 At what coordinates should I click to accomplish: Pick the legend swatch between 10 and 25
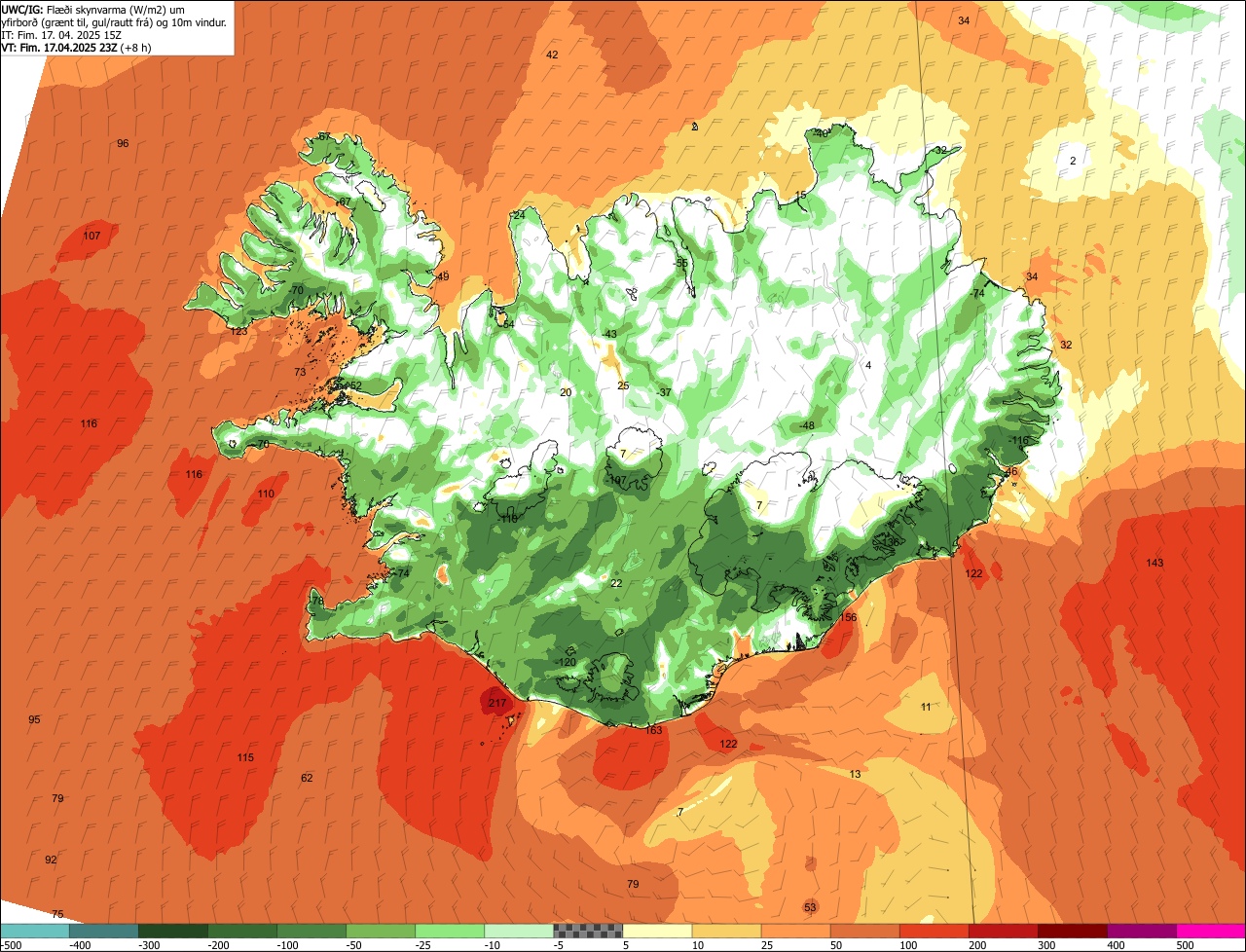[x=726, y=931]
